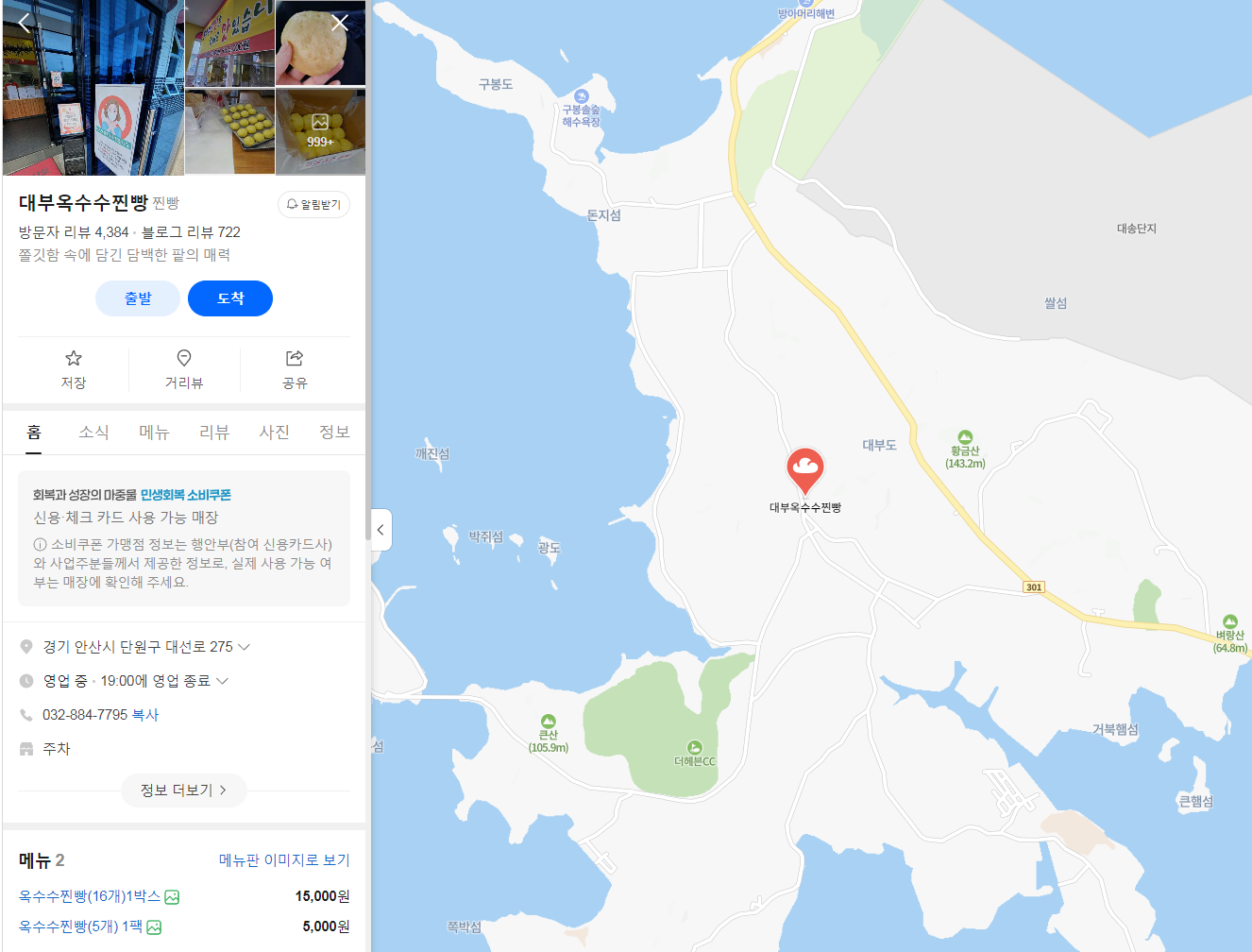1252x952 pixels.
Task: Click the red 대부옥수수찐빵 map pin
Action: tap(805, 470)
